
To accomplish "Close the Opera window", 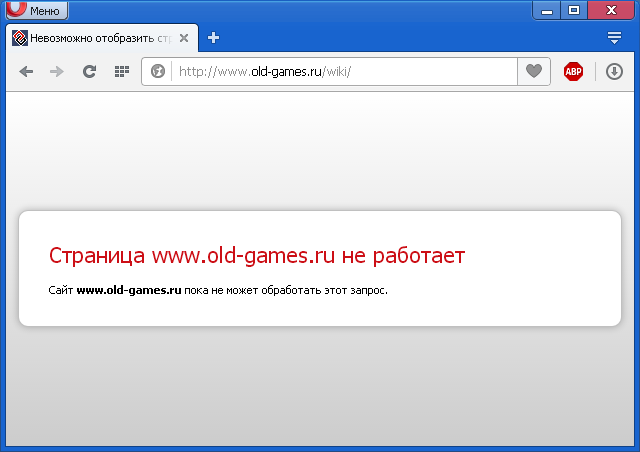I will point(611,10).
